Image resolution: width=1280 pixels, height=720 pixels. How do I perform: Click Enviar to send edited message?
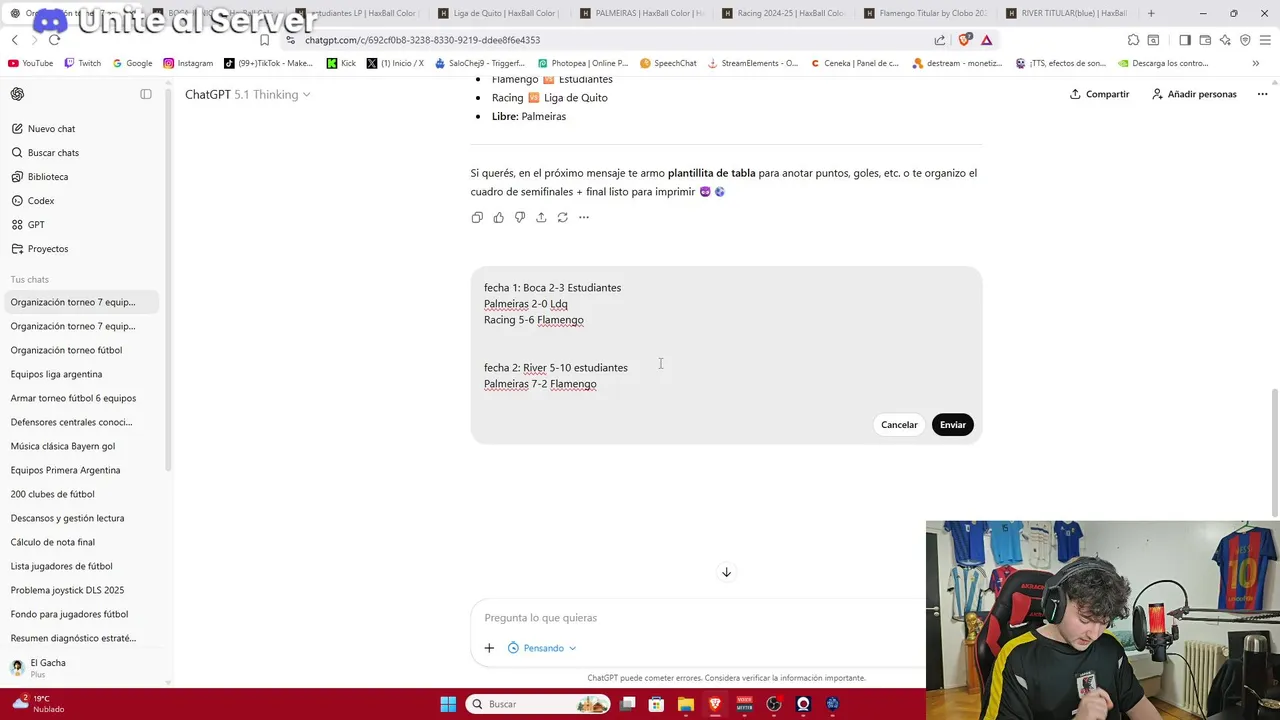pos(953,425)
